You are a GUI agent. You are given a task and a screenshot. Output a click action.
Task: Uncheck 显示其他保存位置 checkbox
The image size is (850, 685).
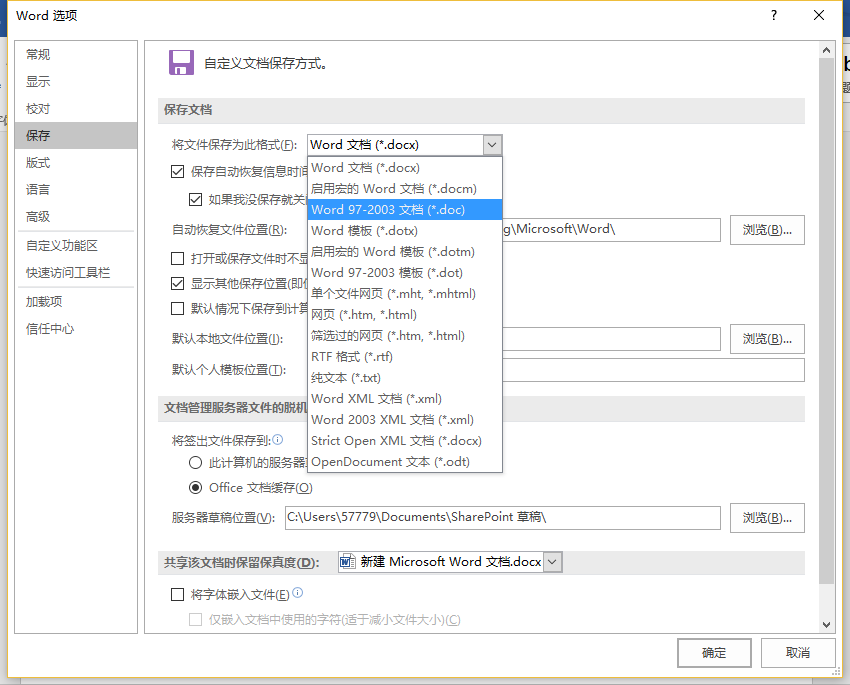(177, 283)
